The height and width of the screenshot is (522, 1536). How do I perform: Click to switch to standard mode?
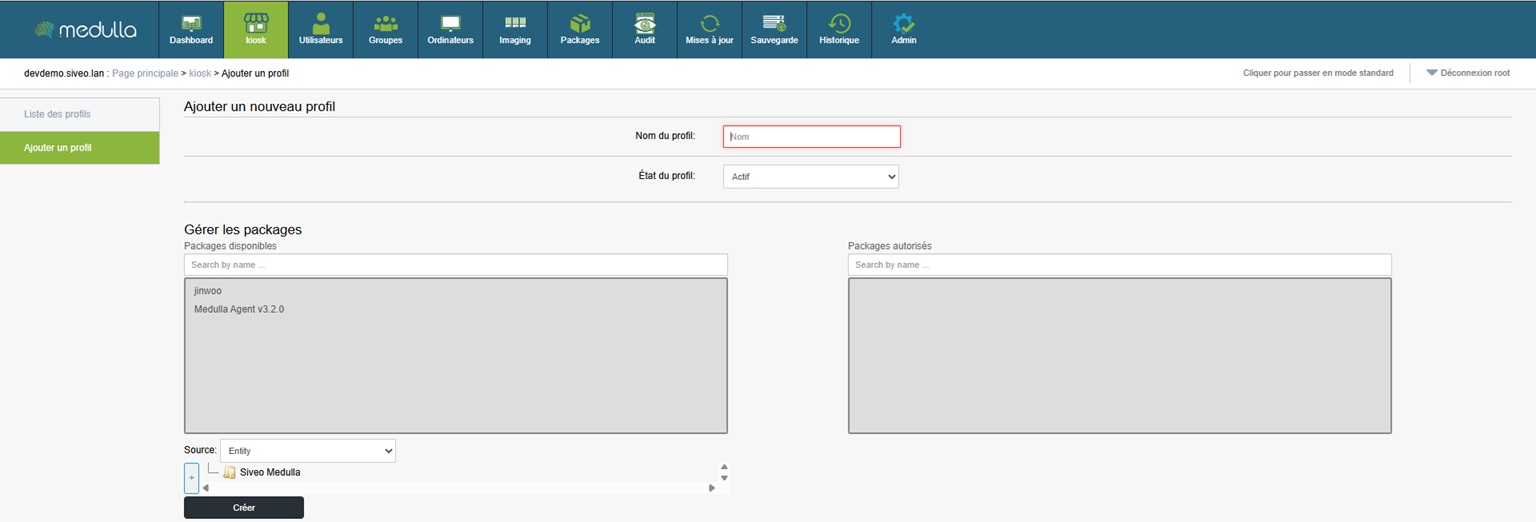click(1318, 73)
